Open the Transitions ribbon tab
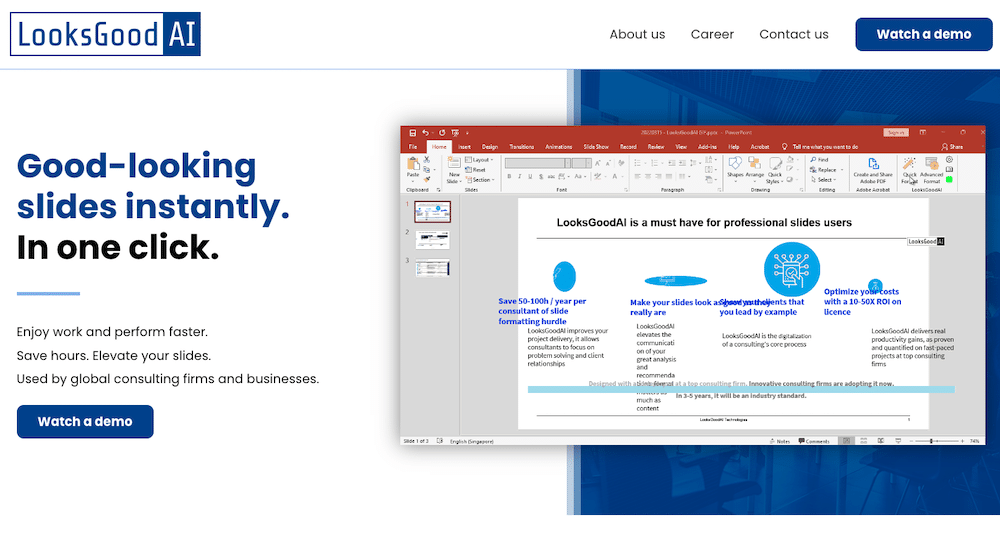The height and width of the screenshot is (553, 1000). coord(522,147)
